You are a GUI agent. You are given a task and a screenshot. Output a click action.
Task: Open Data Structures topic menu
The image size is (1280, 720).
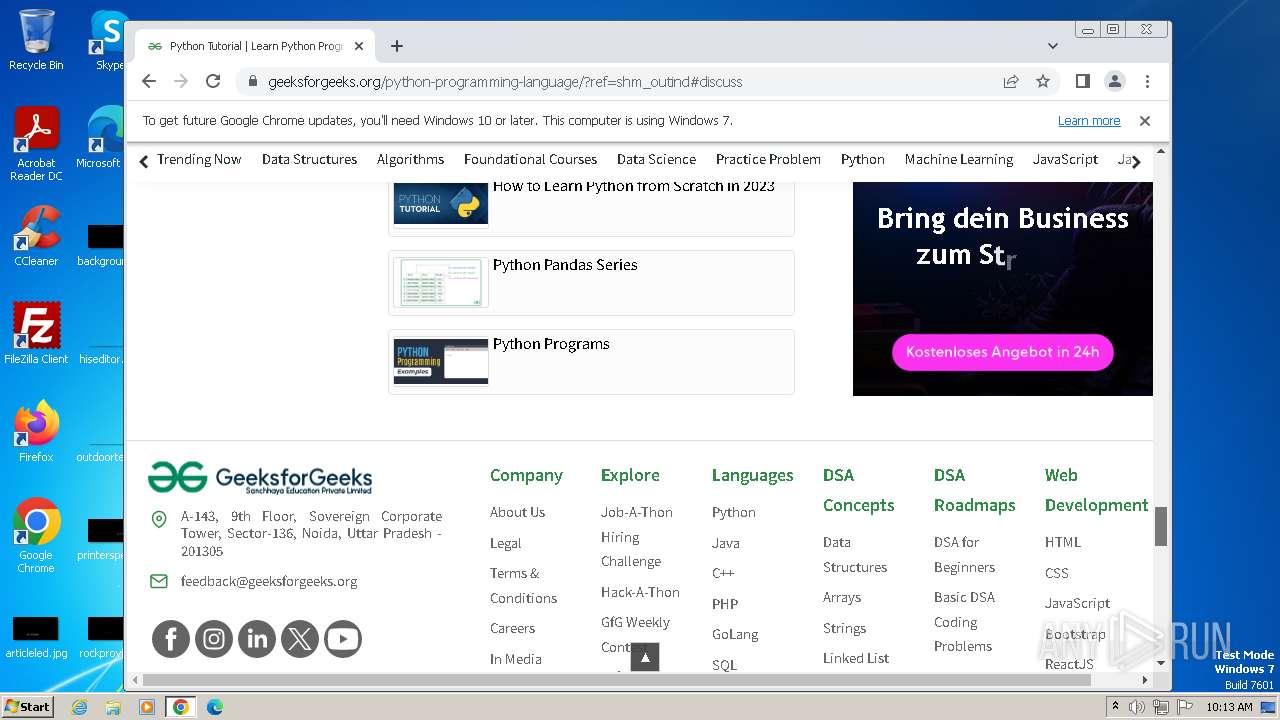point(309,160)
